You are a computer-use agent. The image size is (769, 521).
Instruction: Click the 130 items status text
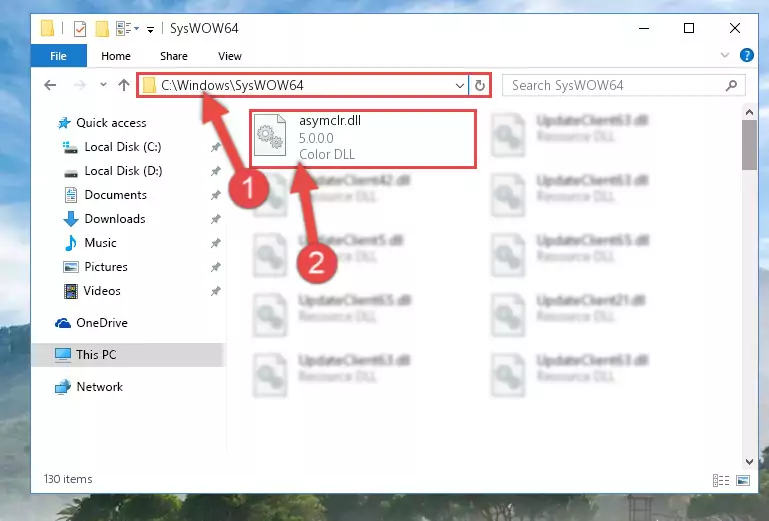(68, 479)
